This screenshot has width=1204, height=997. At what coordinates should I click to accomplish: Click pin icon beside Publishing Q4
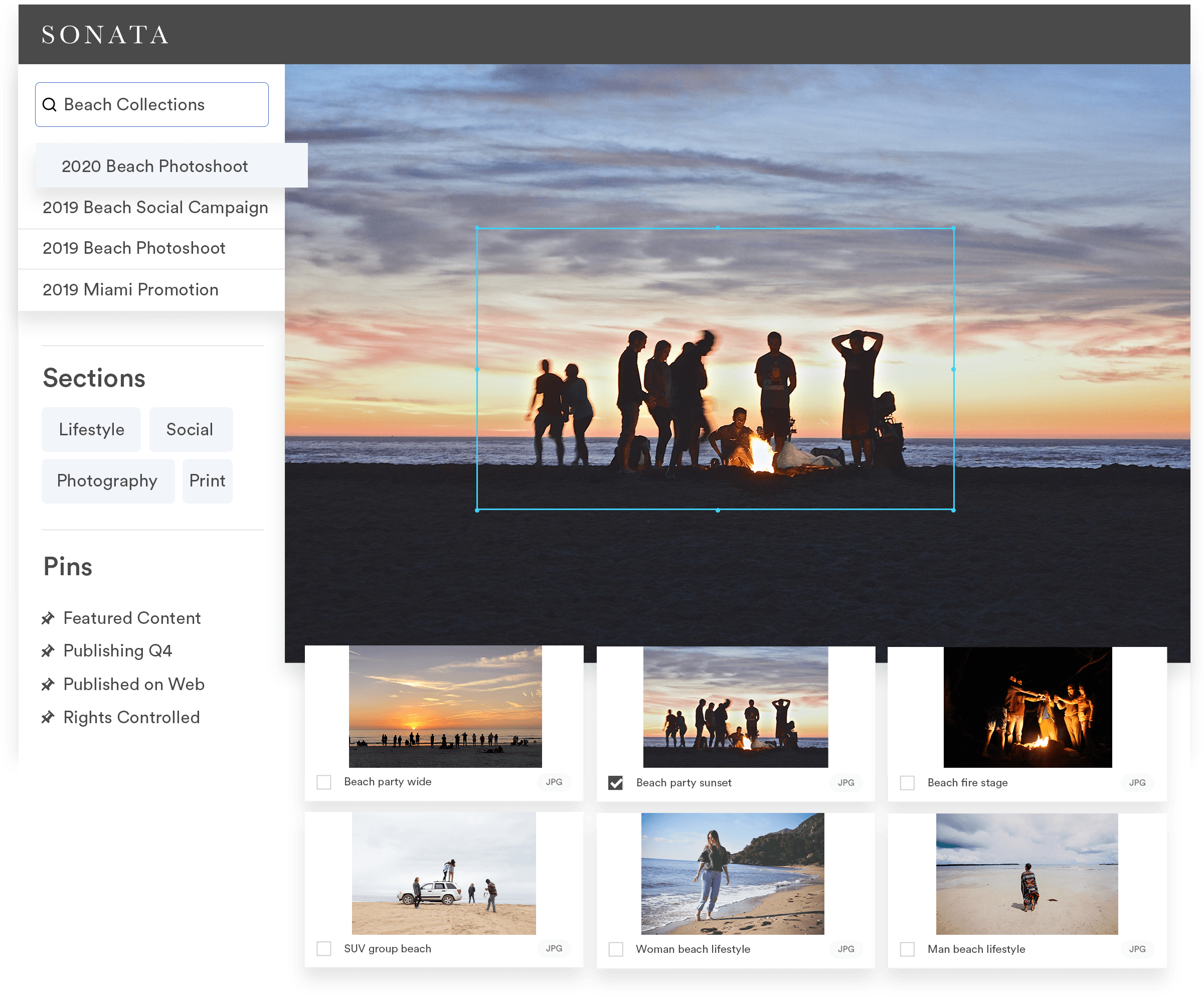point(48,651)
